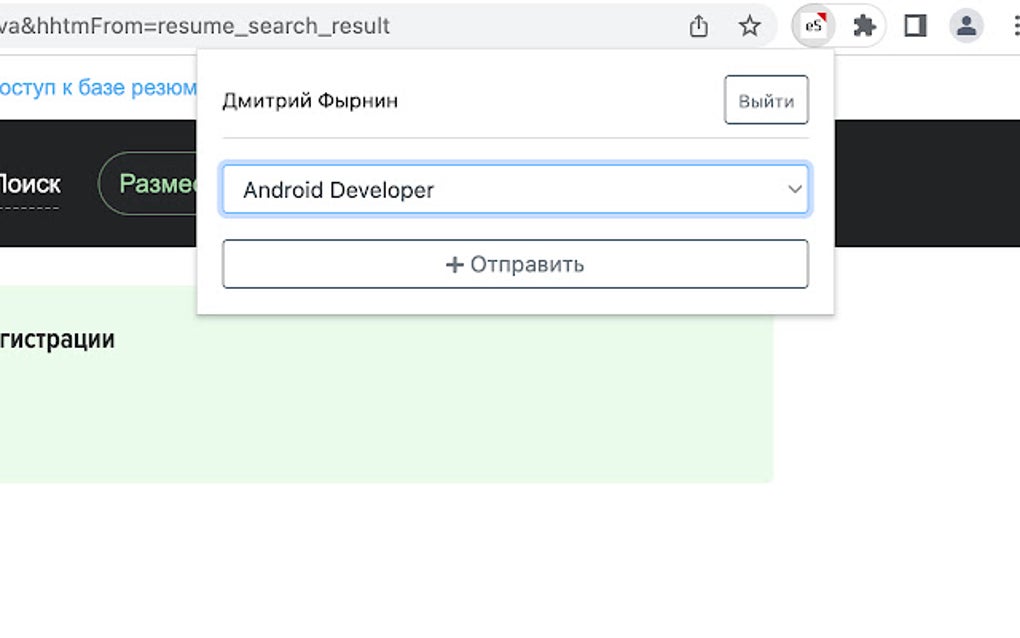Open the Extensions puzzle-piece menu
The image size is (1020, 638).
coord(864,26)
